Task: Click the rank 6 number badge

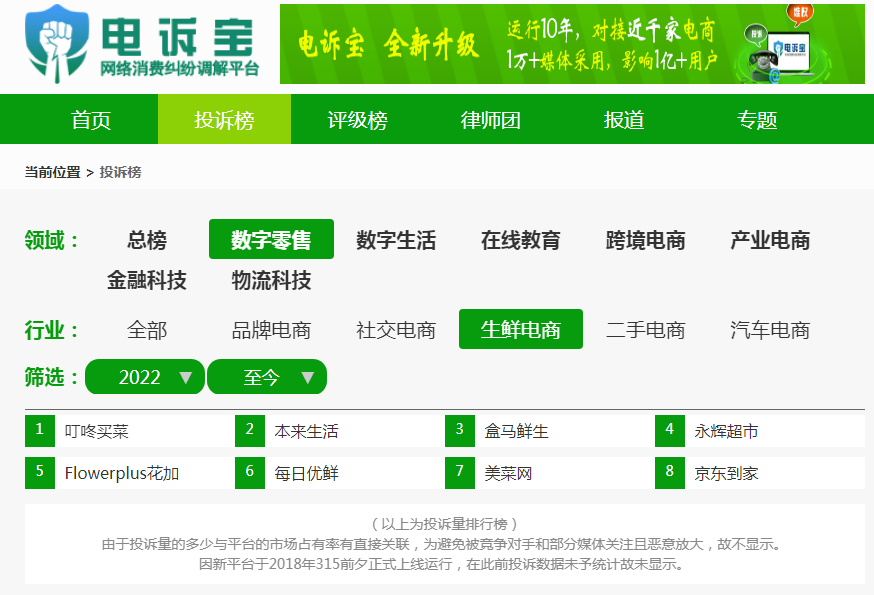Action: (250, 473)
